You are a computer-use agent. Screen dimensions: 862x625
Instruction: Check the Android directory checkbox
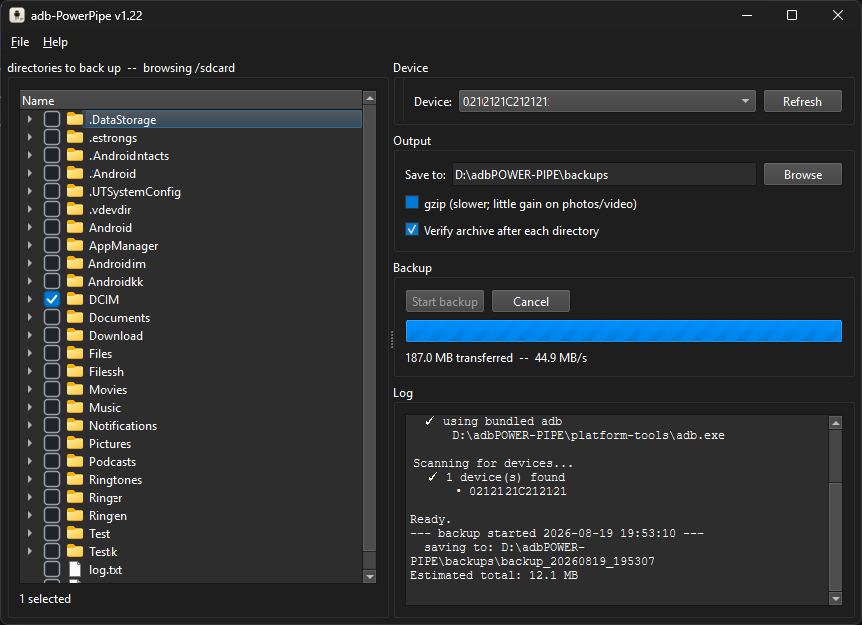[x=52, y=227]
